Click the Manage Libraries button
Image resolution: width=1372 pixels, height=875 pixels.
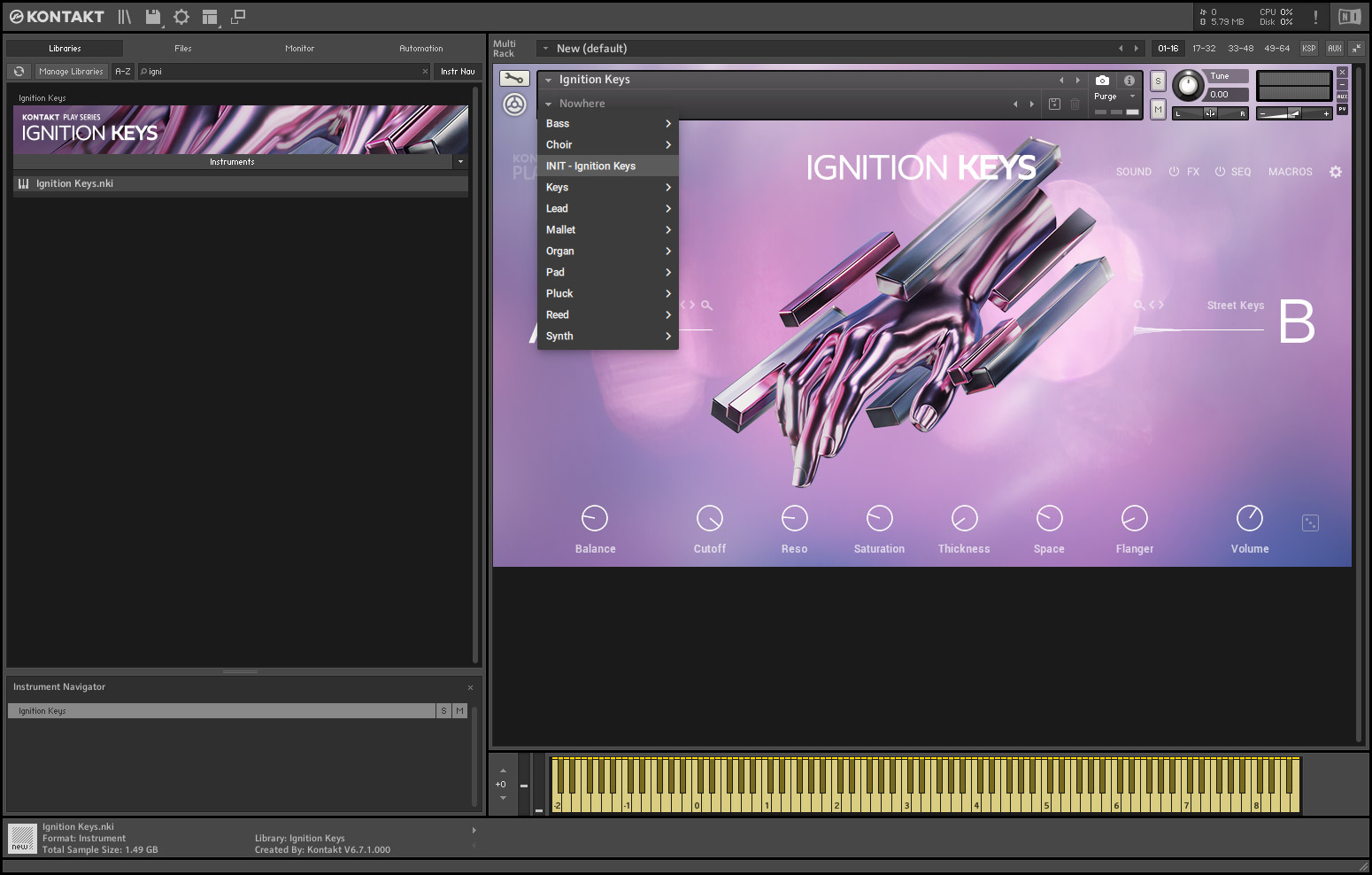tap(71, 71)
